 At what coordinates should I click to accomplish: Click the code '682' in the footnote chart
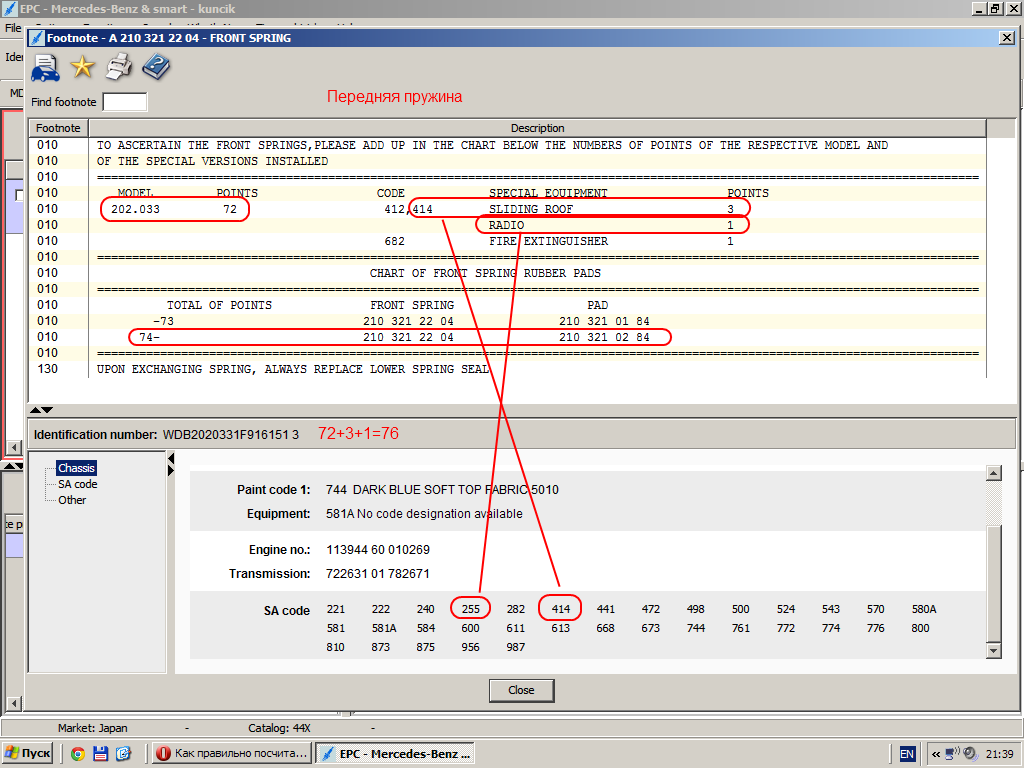(x=394, y=241)
